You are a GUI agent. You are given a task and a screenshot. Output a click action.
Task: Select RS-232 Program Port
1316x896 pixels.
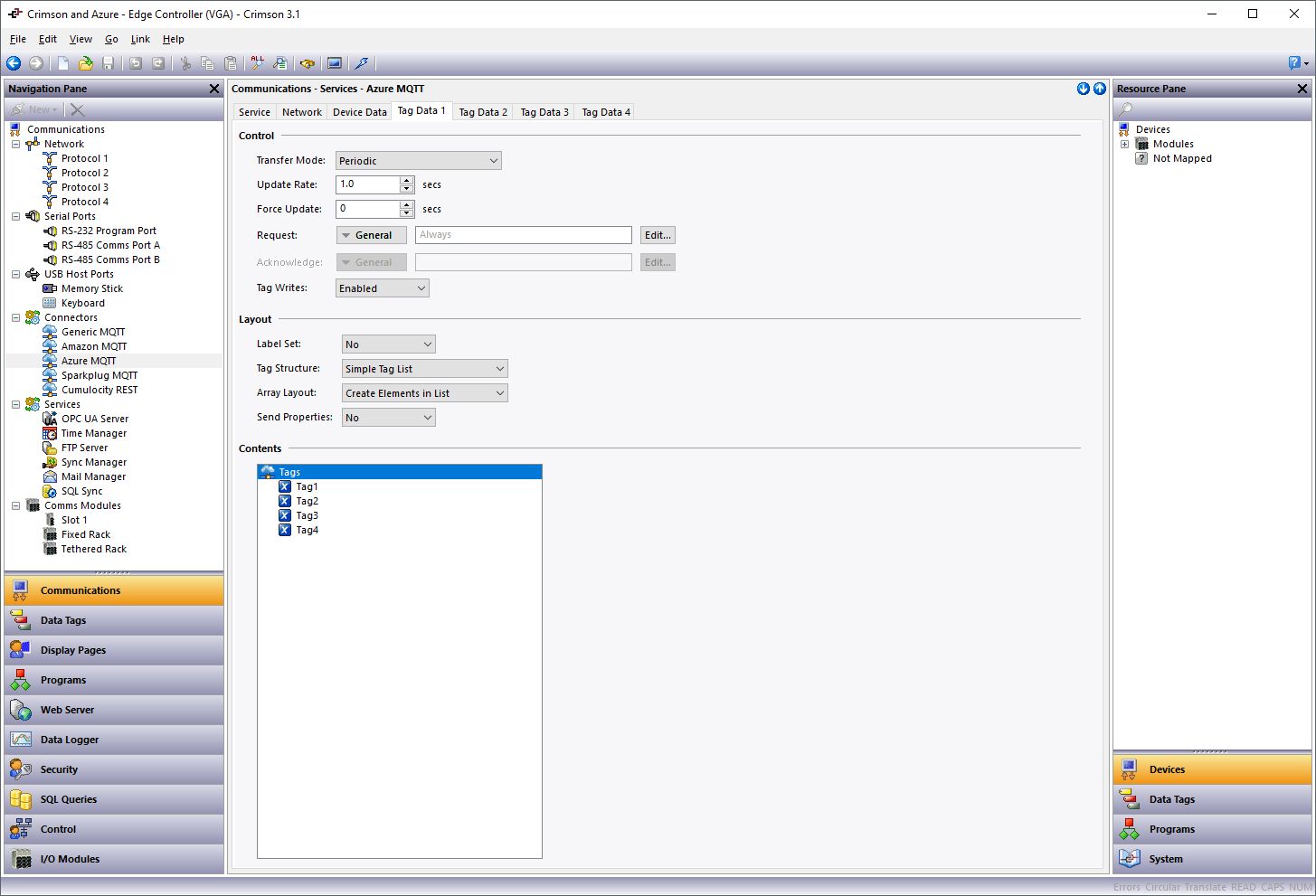[x=109, y=231]
